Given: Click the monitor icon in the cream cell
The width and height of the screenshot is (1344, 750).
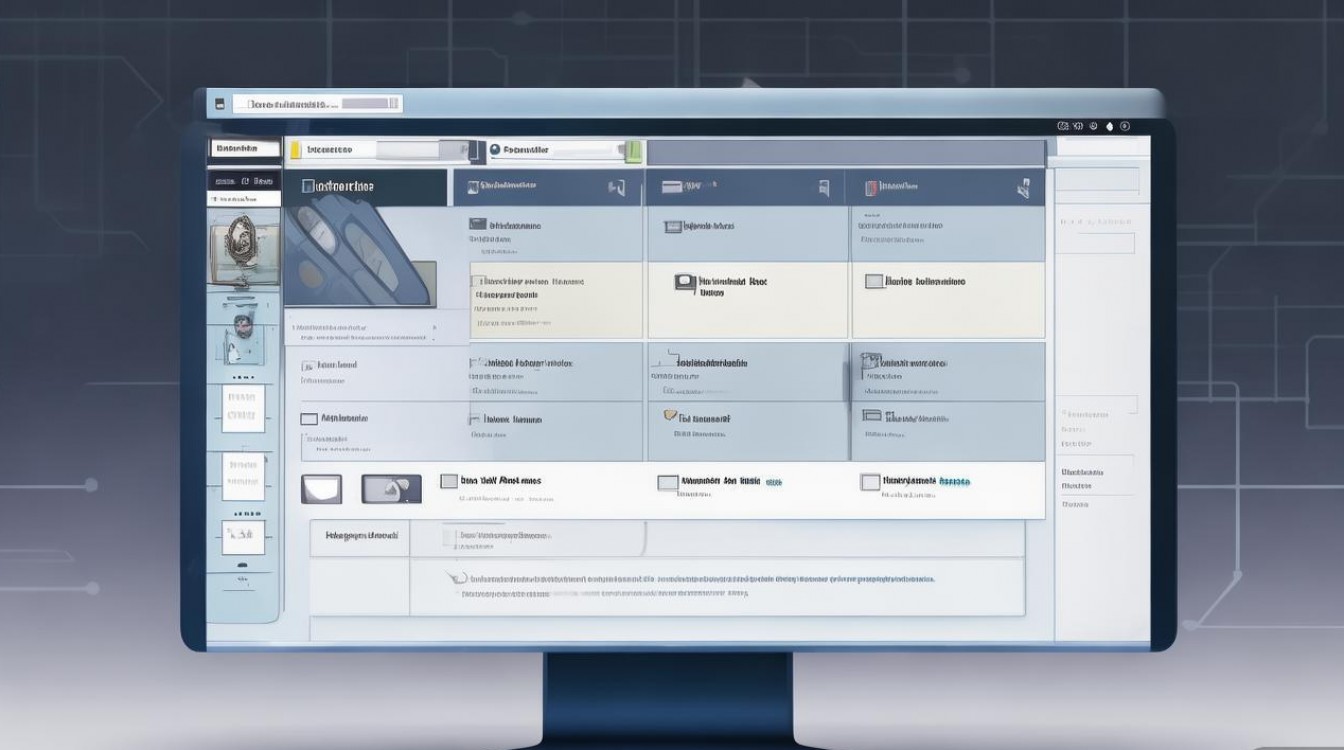Looking at the screenshot, I should [x=685, y=283].
